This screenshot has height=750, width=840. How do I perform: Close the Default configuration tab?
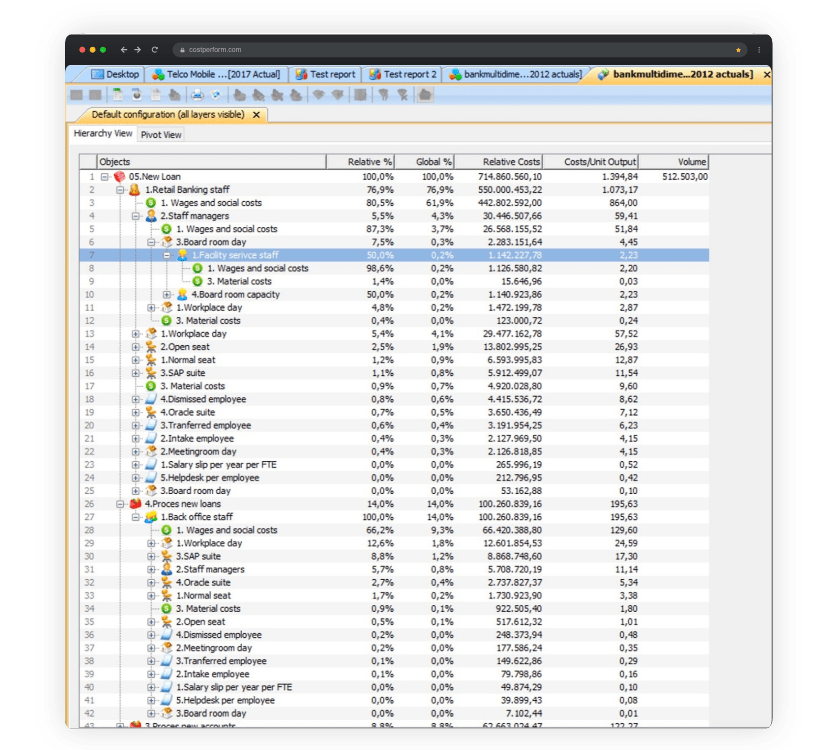click(257, 115)
